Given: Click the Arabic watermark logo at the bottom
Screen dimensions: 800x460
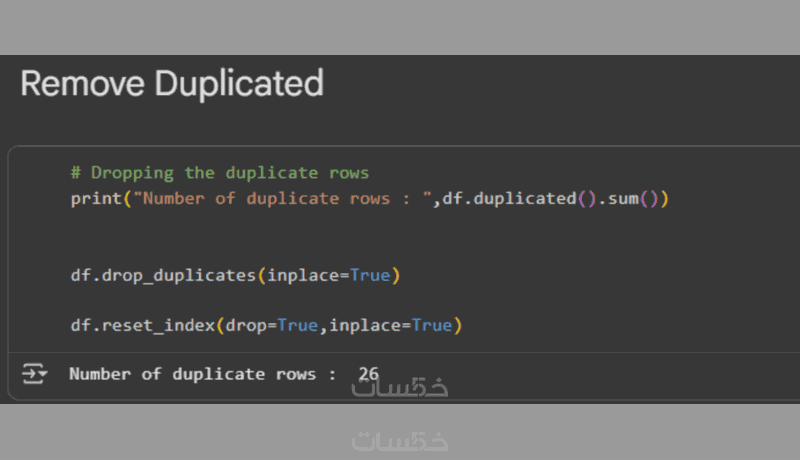Looking at the screenshot, I should tap(400, 440).
